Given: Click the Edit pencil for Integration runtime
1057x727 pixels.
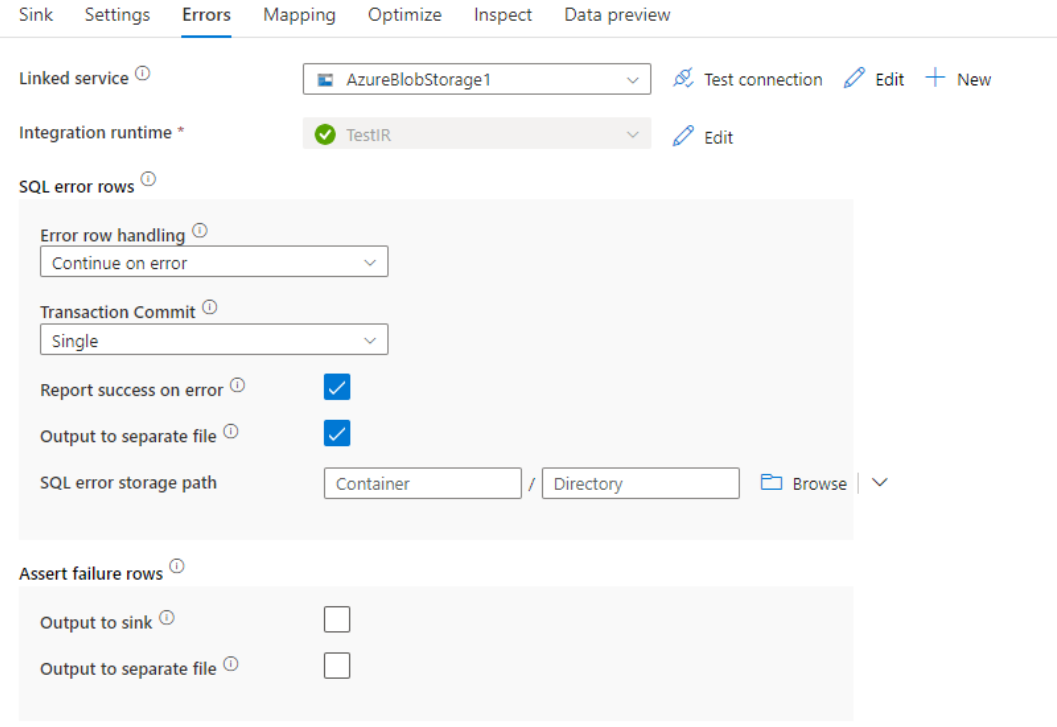Looking at the screenshot, I should (x=683, y=136).
